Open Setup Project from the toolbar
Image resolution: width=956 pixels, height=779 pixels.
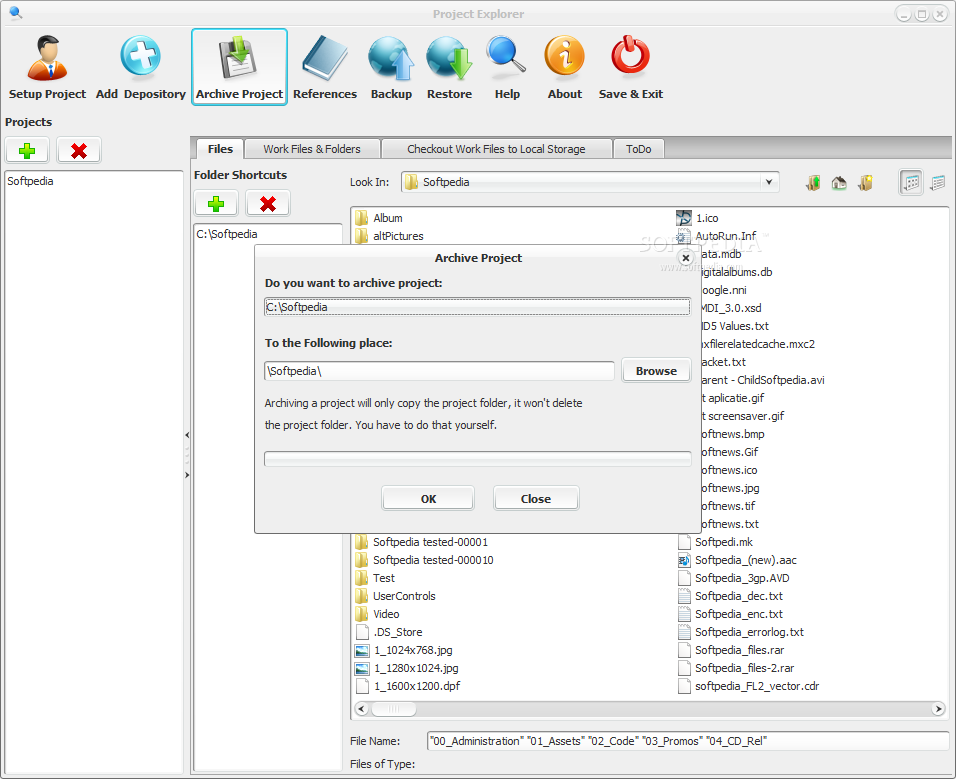47,67
